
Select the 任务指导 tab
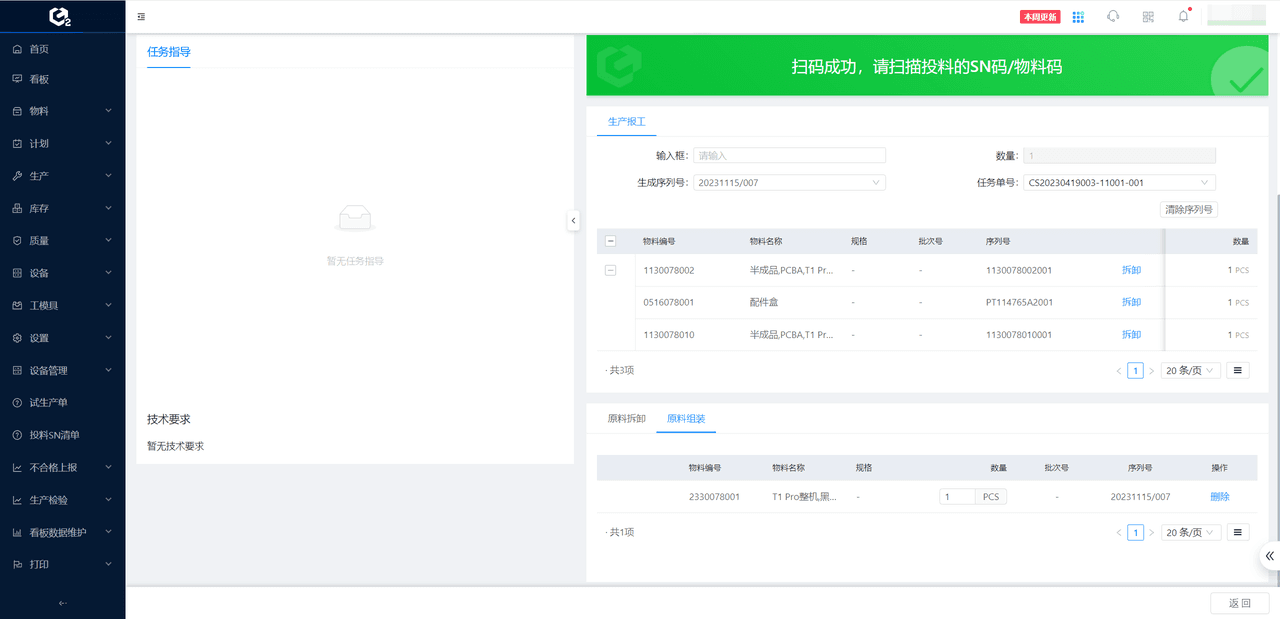coord(169,52)
